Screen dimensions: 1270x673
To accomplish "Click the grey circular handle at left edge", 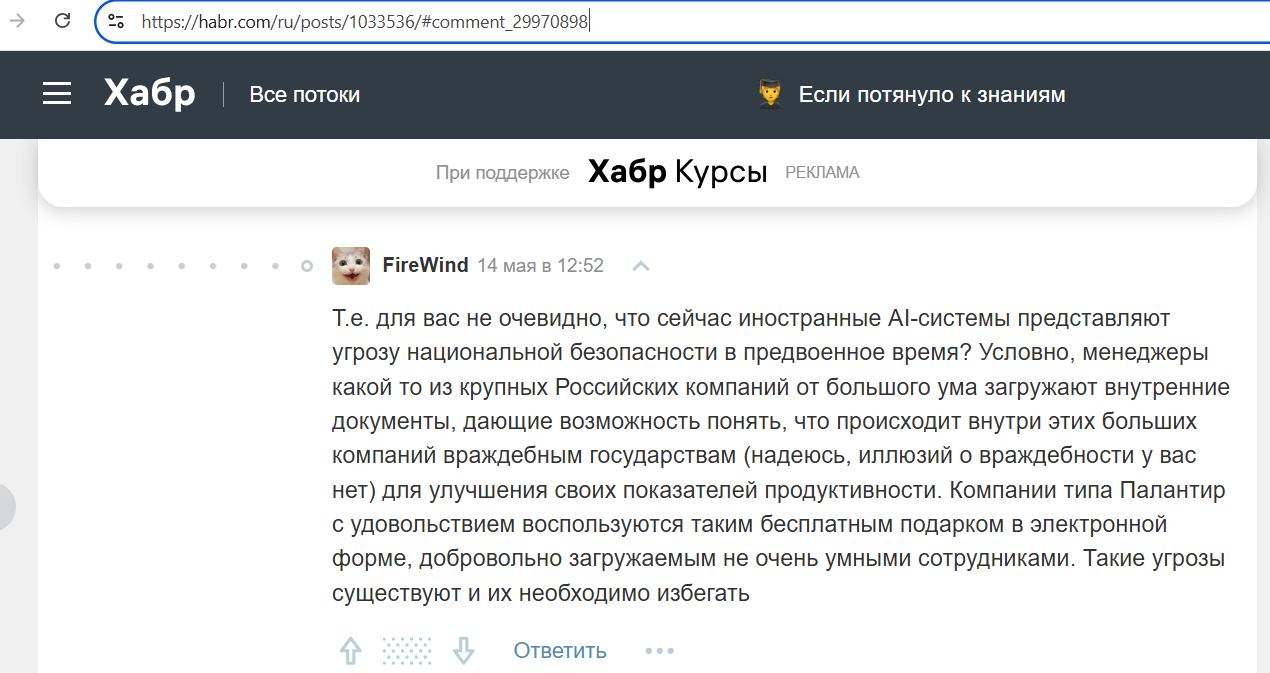I will (x=6, y=507).
